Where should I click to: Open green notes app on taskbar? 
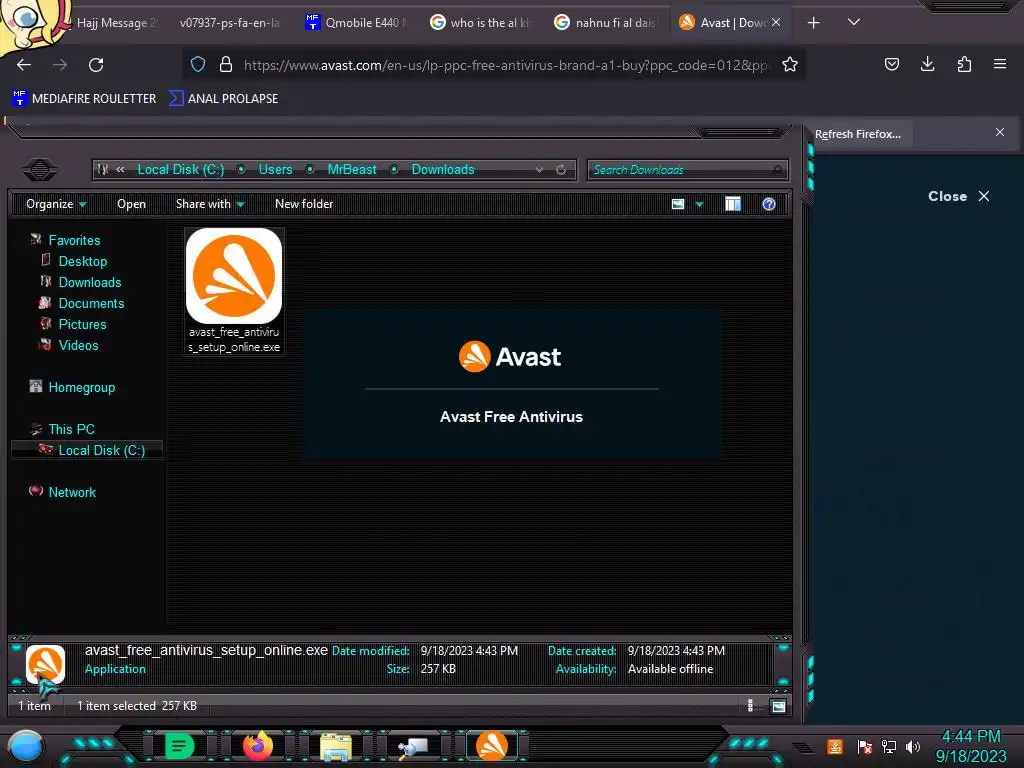tap(178, 746)
